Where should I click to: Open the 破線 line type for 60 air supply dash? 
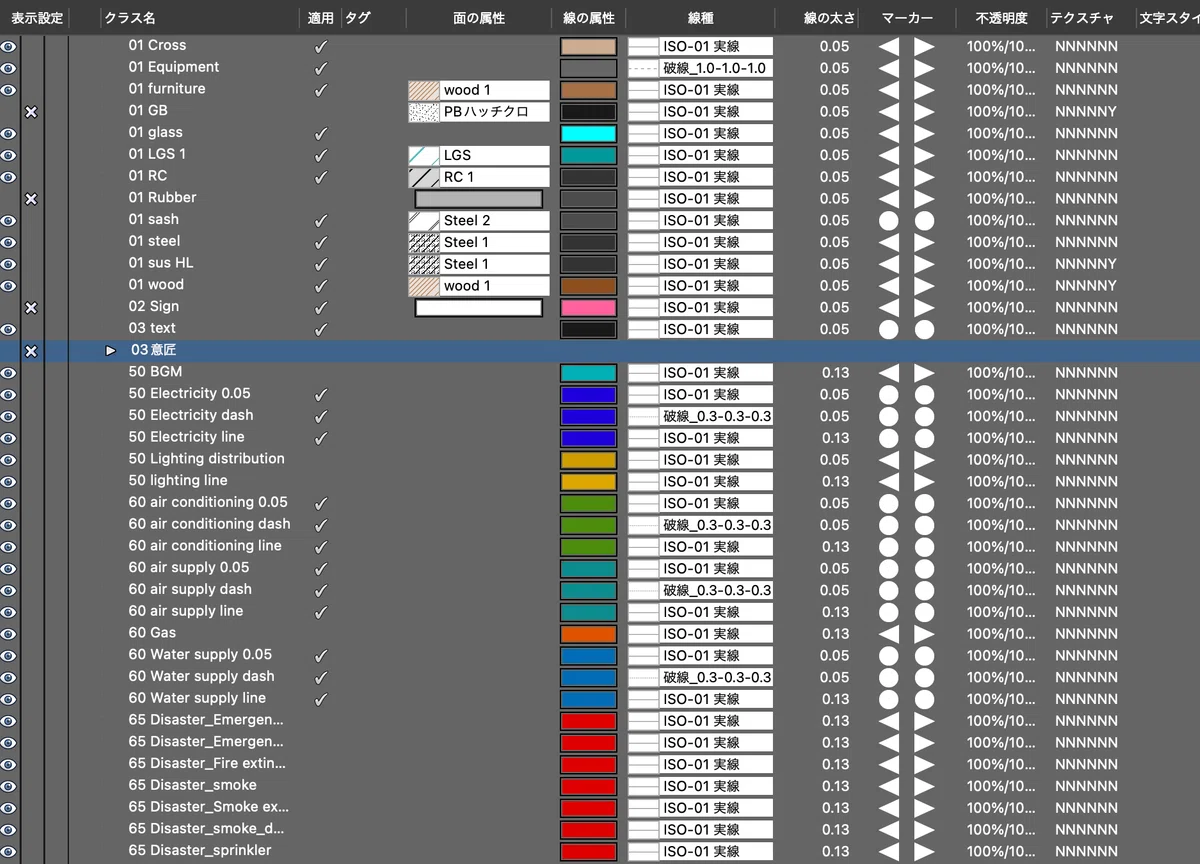[700, 590]
